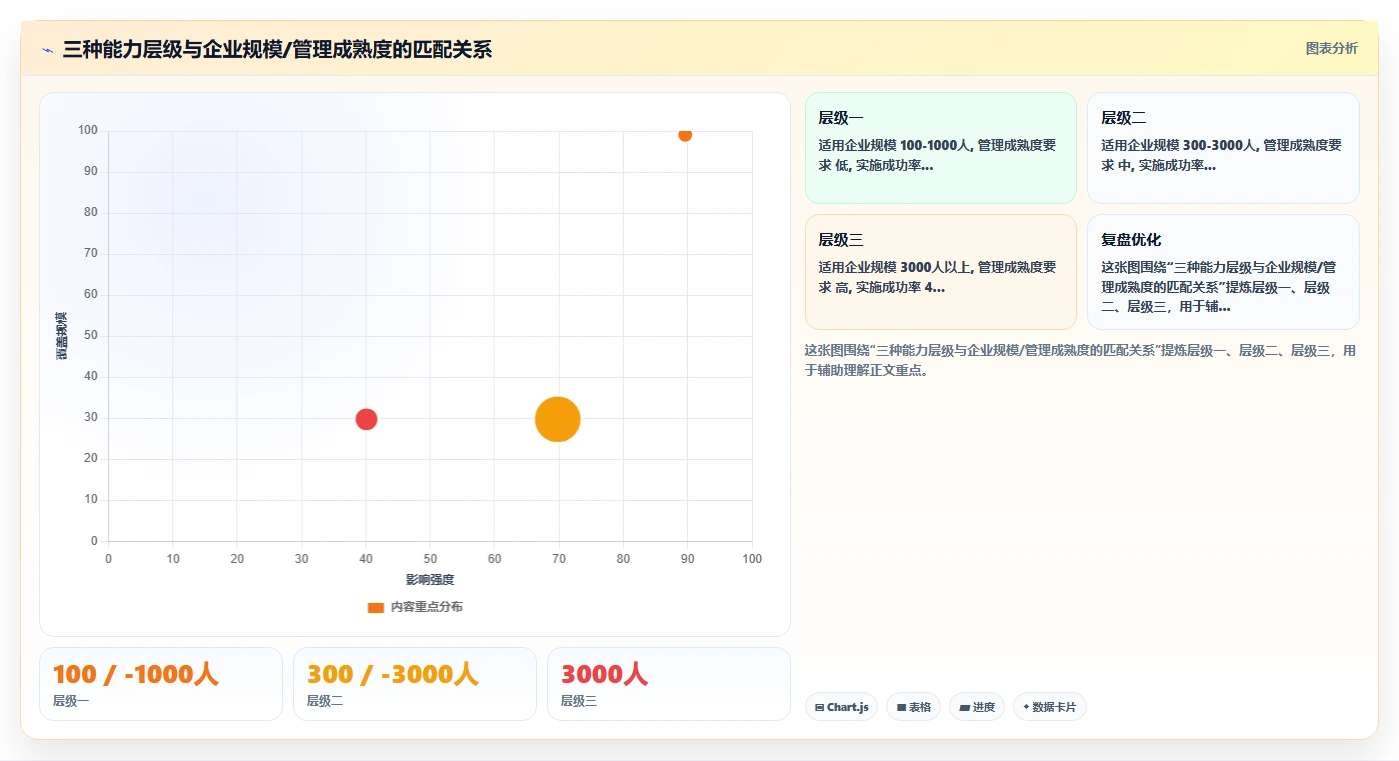The width and height of the screenshot is (1399, 761).
Task: Click the 内容重点分布 legend label
Action: coord(426,607)
